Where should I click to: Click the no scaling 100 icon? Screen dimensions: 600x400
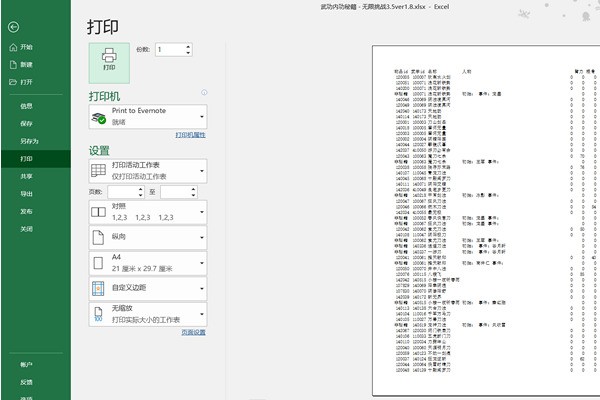(98, 314)
